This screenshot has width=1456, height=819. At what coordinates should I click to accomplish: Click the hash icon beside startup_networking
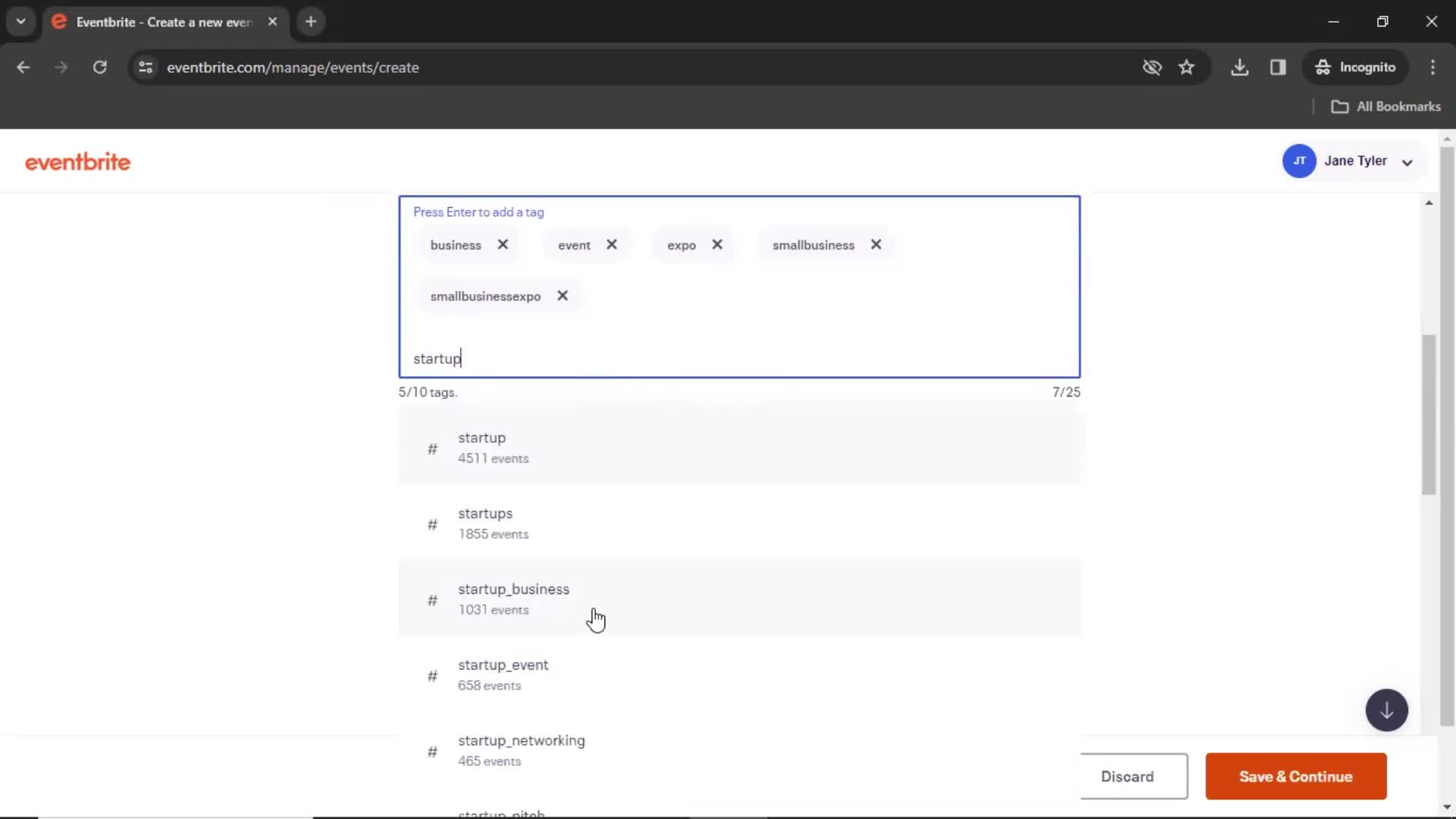pos(432,752)
